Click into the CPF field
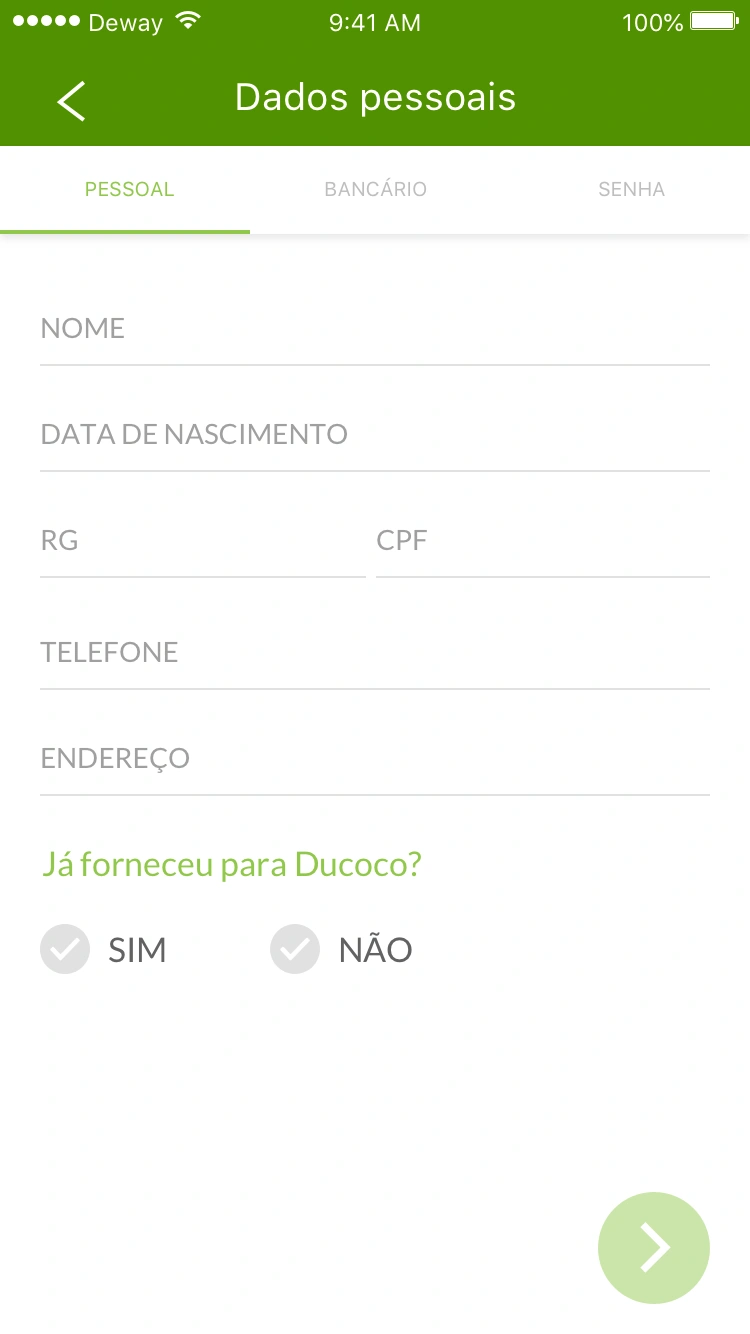This screenshot has height=1334, width=750. tap(542, 542)
